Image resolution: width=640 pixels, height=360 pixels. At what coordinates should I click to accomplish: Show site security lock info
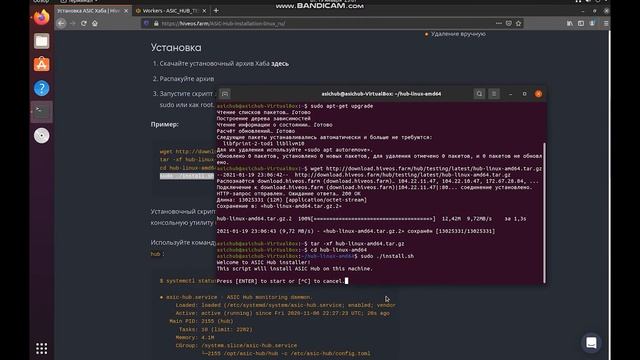click(156, 23)
